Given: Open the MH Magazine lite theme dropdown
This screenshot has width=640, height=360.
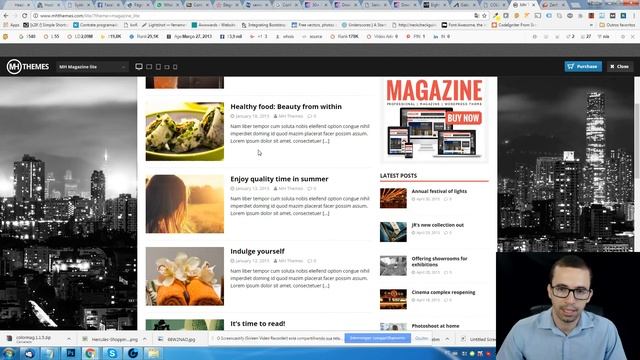Looking at the screenshot, I should [92, 67].
